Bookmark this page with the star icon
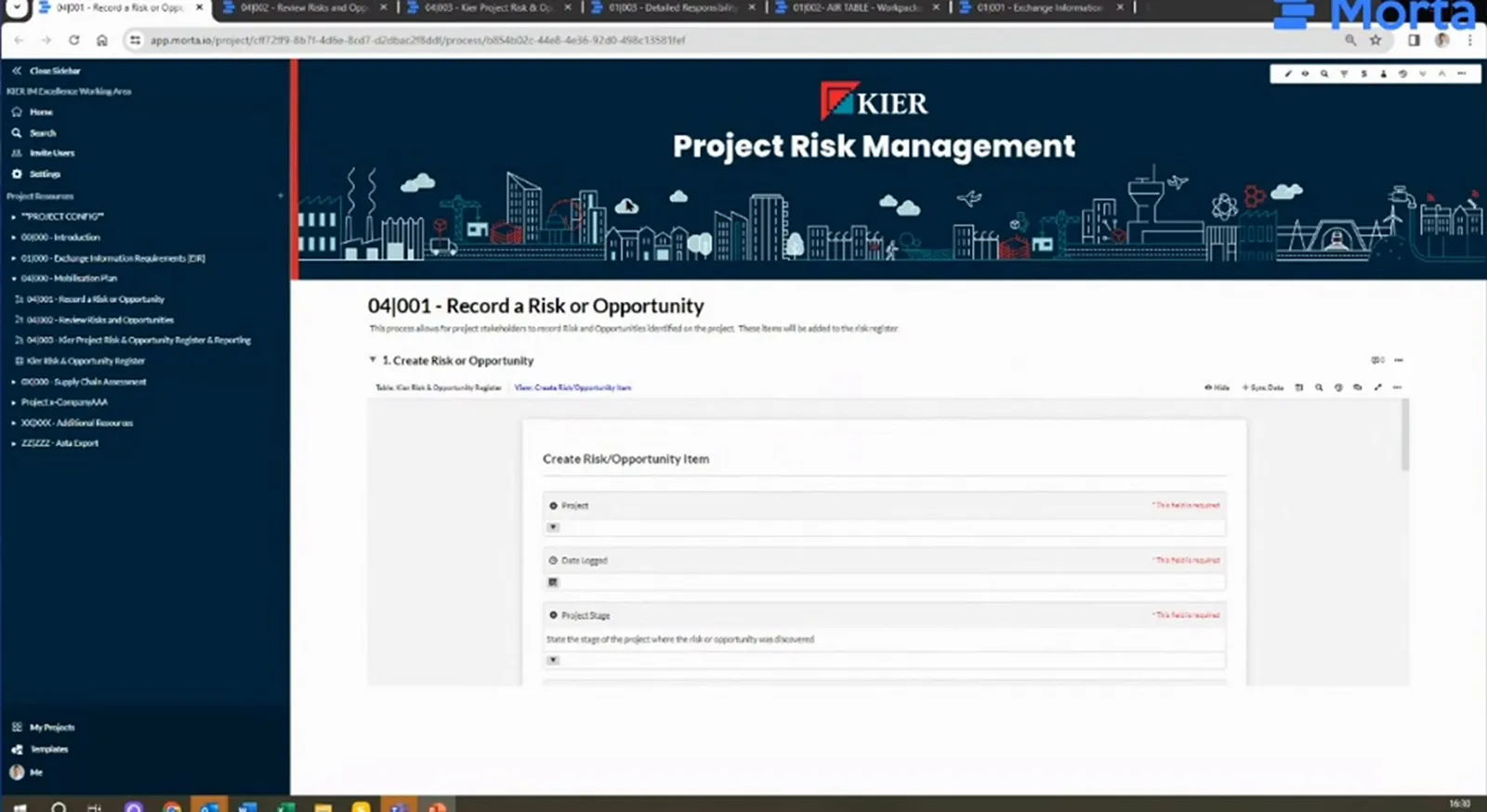This screenshot has height=812, width=1487. click(1375, 40)
